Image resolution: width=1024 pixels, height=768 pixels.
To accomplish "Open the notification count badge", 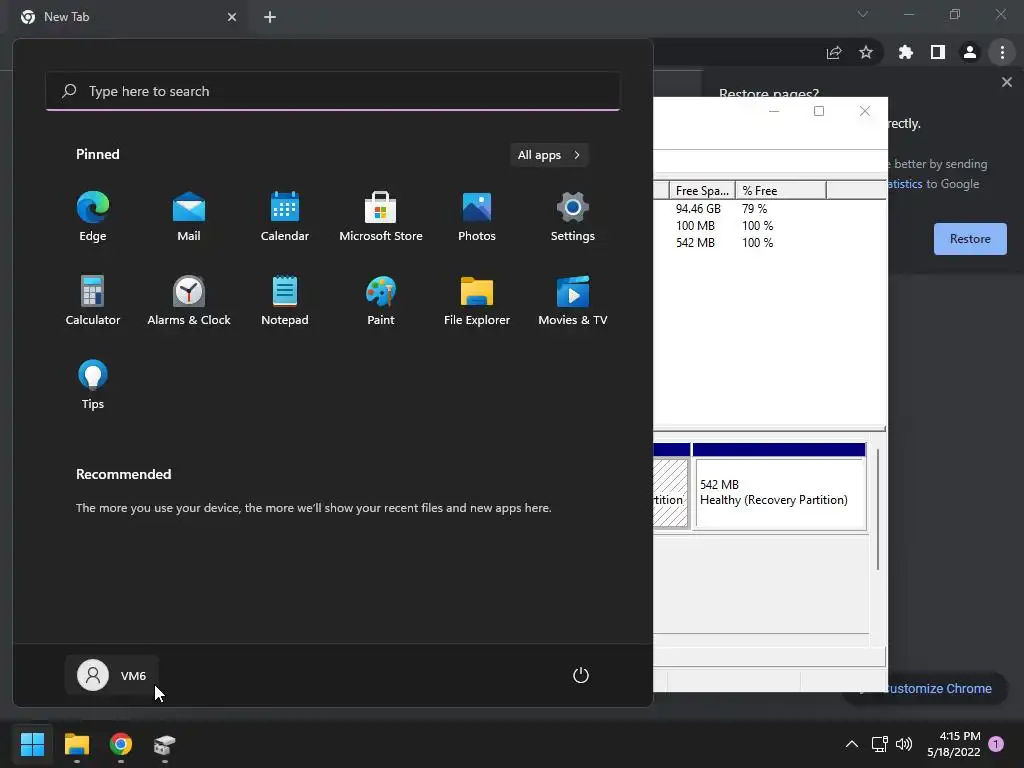I will tap(996, 744).
